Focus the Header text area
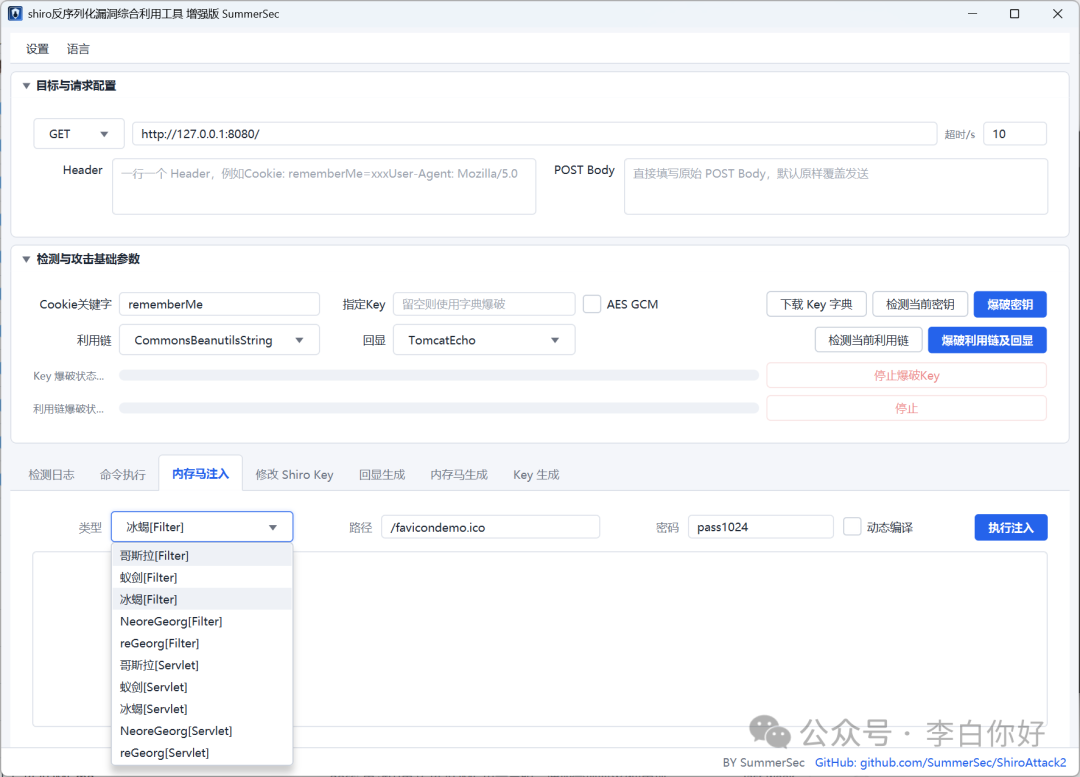Screen dimensions: 1080x777 pyautogui.click(x=324, y=187)
